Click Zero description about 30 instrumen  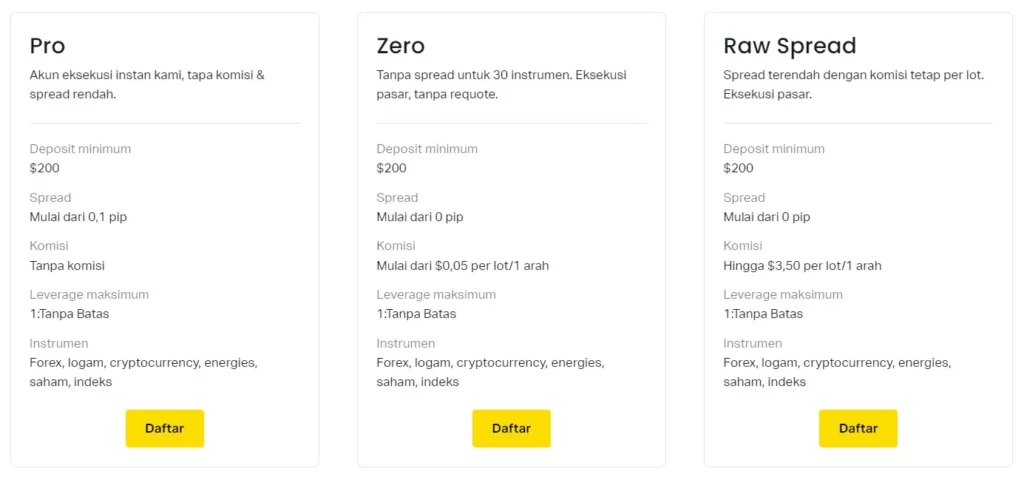502,84
